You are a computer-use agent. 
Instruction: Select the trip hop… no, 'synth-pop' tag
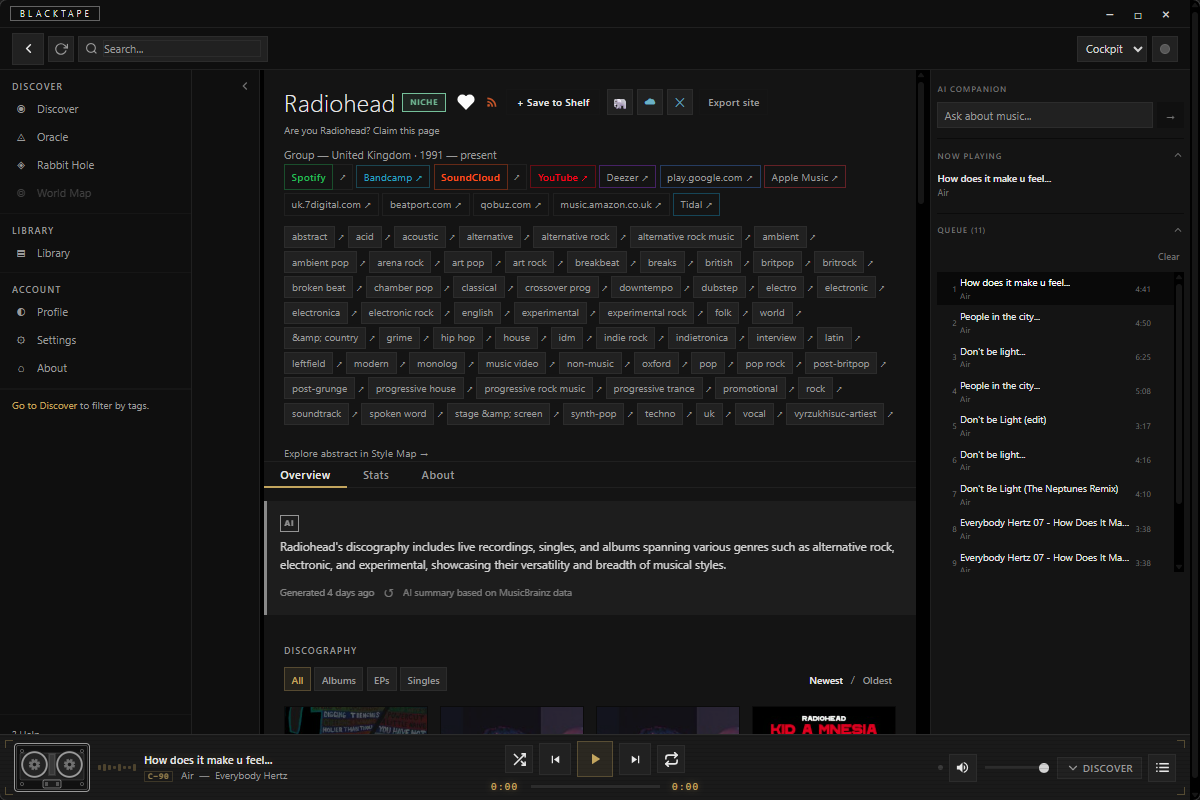[593, 414]
